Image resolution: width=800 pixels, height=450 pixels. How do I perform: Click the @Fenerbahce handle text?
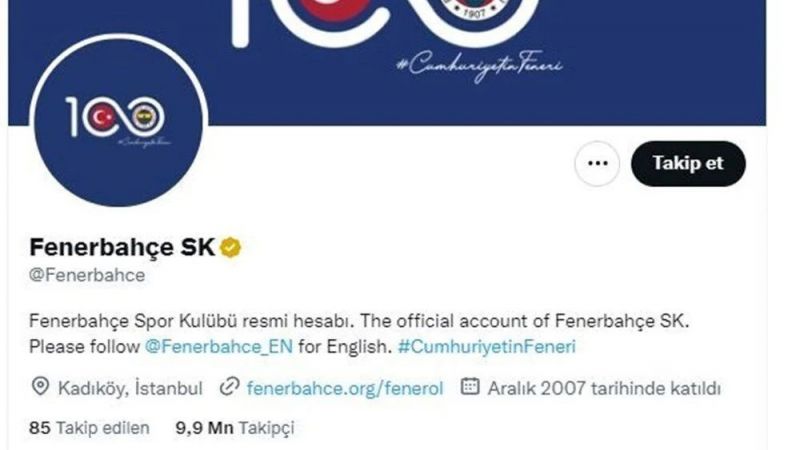pos(87,276)
